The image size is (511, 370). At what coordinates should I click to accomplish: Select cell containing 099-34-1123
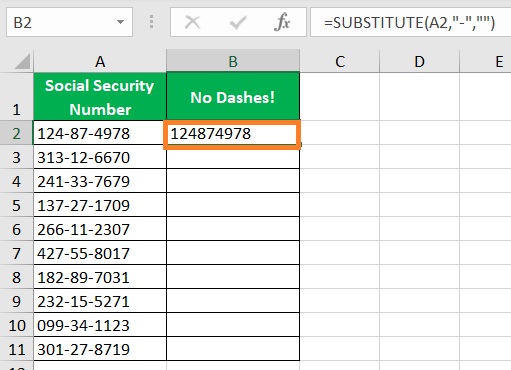point(100,325)
